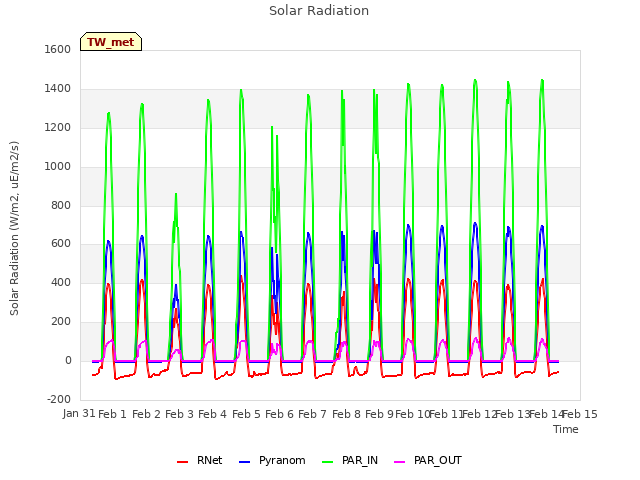Click the PAR_OUT legend label

(x=438, y=460)
